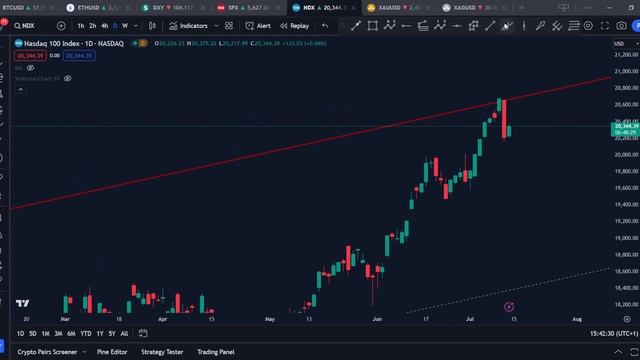Select the 6M date range
Image resolution: width=640 pixels, height=360 pixels.
pos(71,333)
